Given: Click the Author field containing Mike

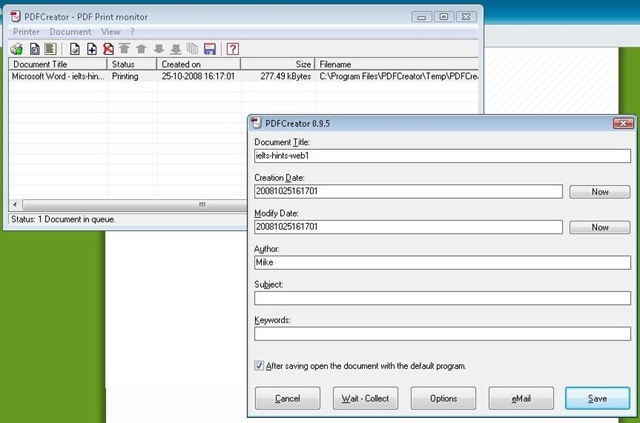Looking at the screenshot, I should point(442,263).
